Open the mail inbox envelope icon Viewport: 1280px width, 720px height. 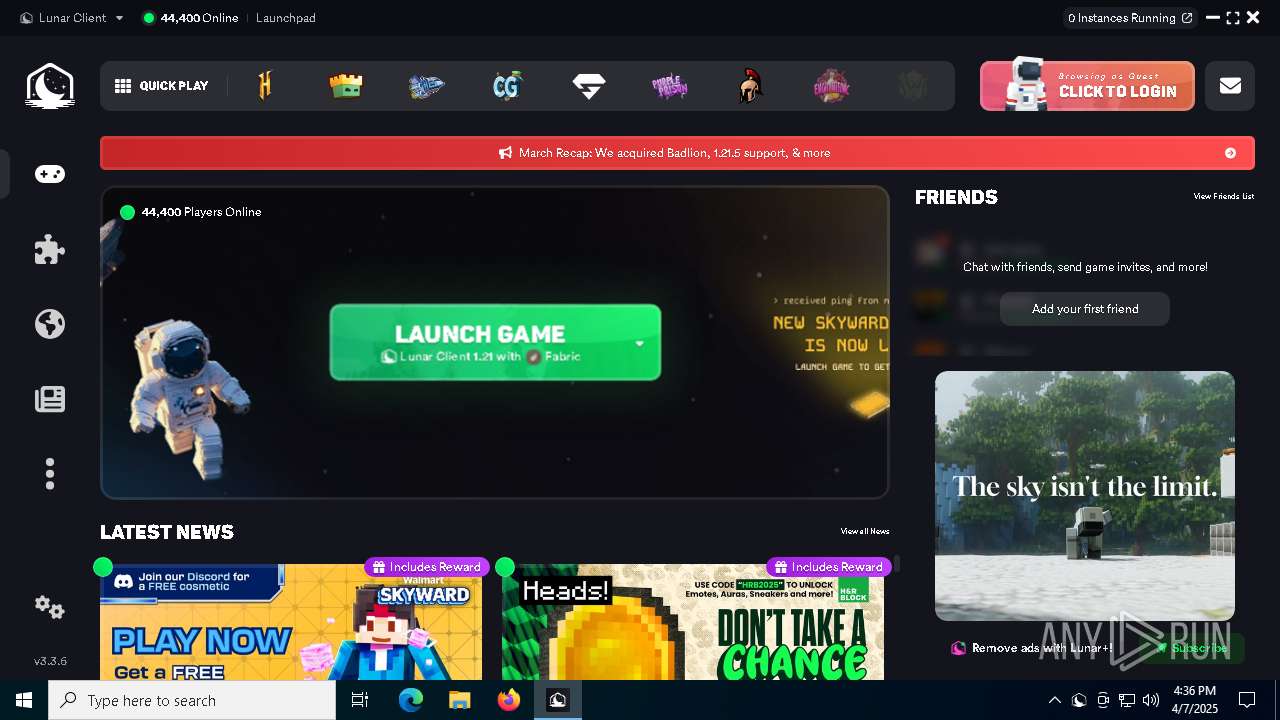[x=1230, y=86]
